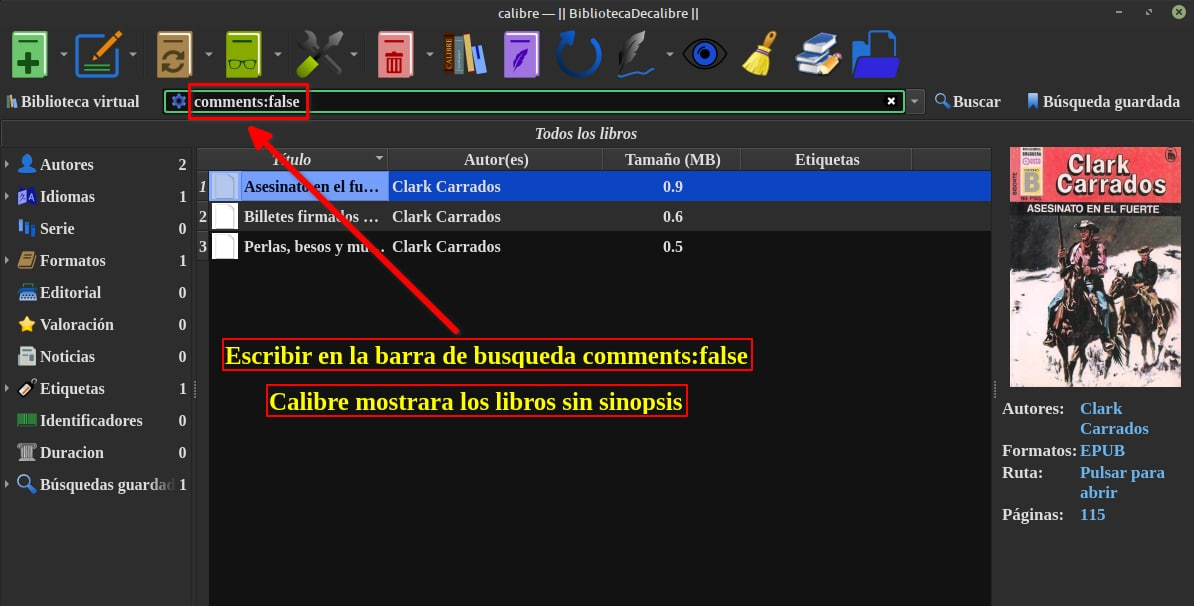The height and width of the screenshot is (606, 1194).
Task: Select book row Perlas, besos y mu…
Action: pyautogui.click(x=600, y=246)
